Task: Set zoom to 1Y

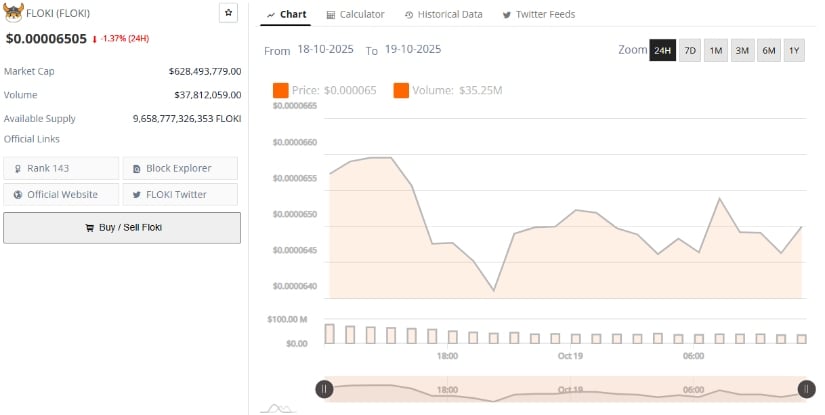Action: tap(794, 51)
